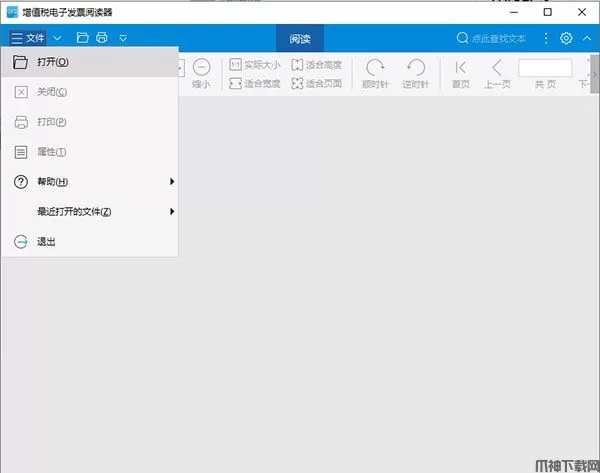Expand the 帮助(H) submenu arrow

(172, 181)
